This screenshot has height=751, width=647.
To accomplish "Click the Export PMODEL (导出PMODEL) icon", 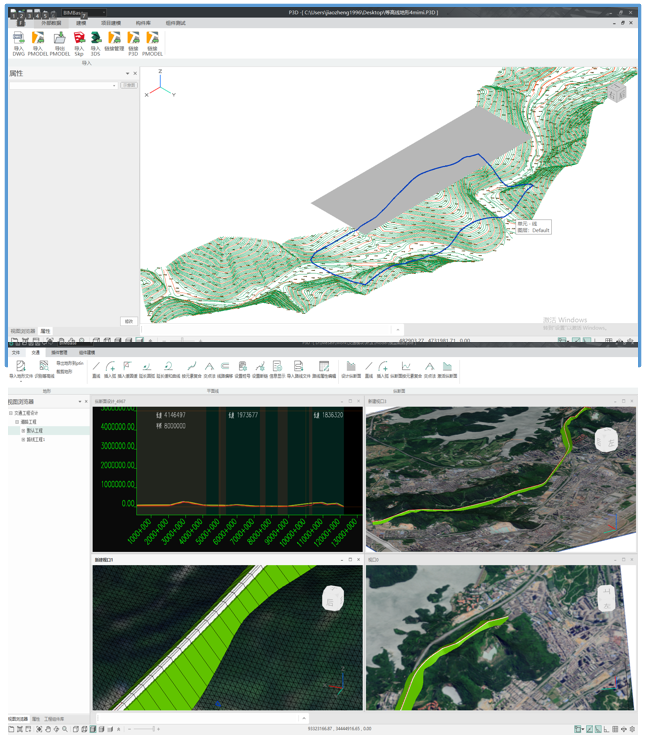I will point(60,43).
